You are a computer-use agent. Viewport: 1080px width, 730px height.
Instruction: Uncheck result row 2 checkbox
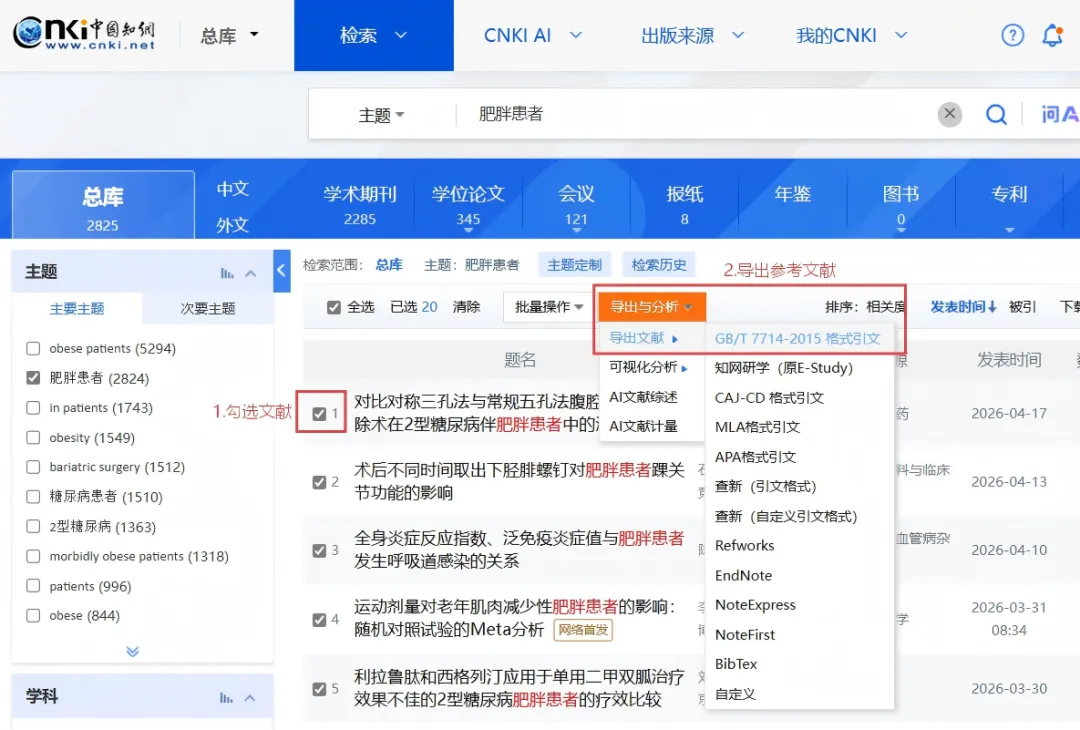[x=319, y=482]
